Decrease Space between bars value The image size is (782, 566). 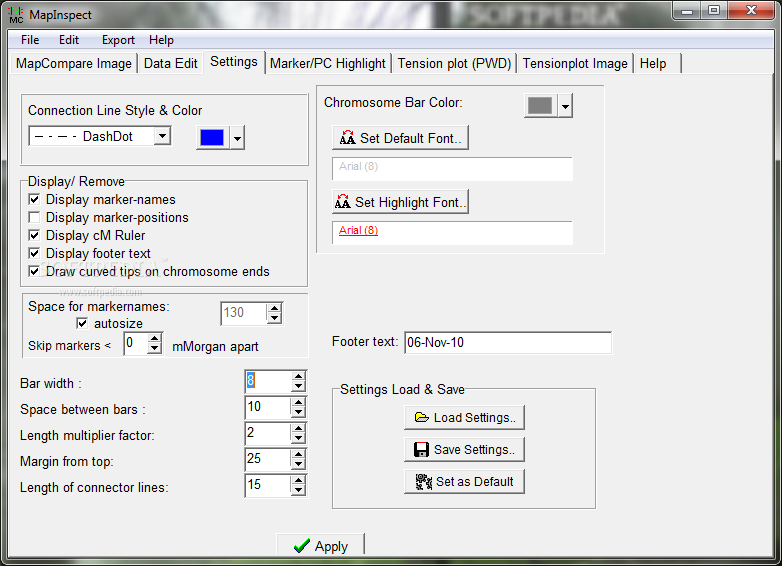298,412
